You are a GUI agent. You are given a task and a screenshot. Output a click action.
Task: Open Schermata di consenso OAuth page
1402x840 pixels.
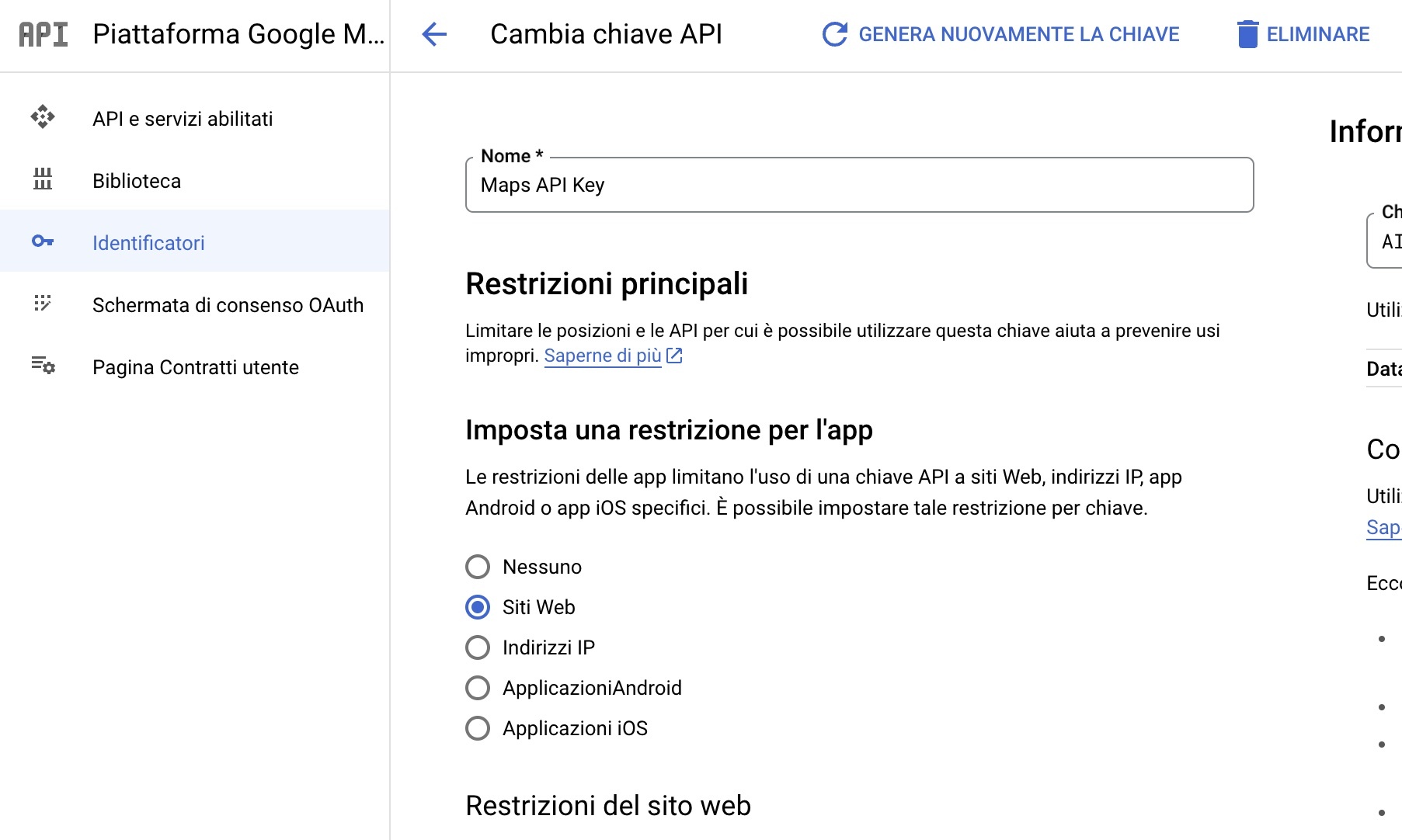(x=228, y=304)
